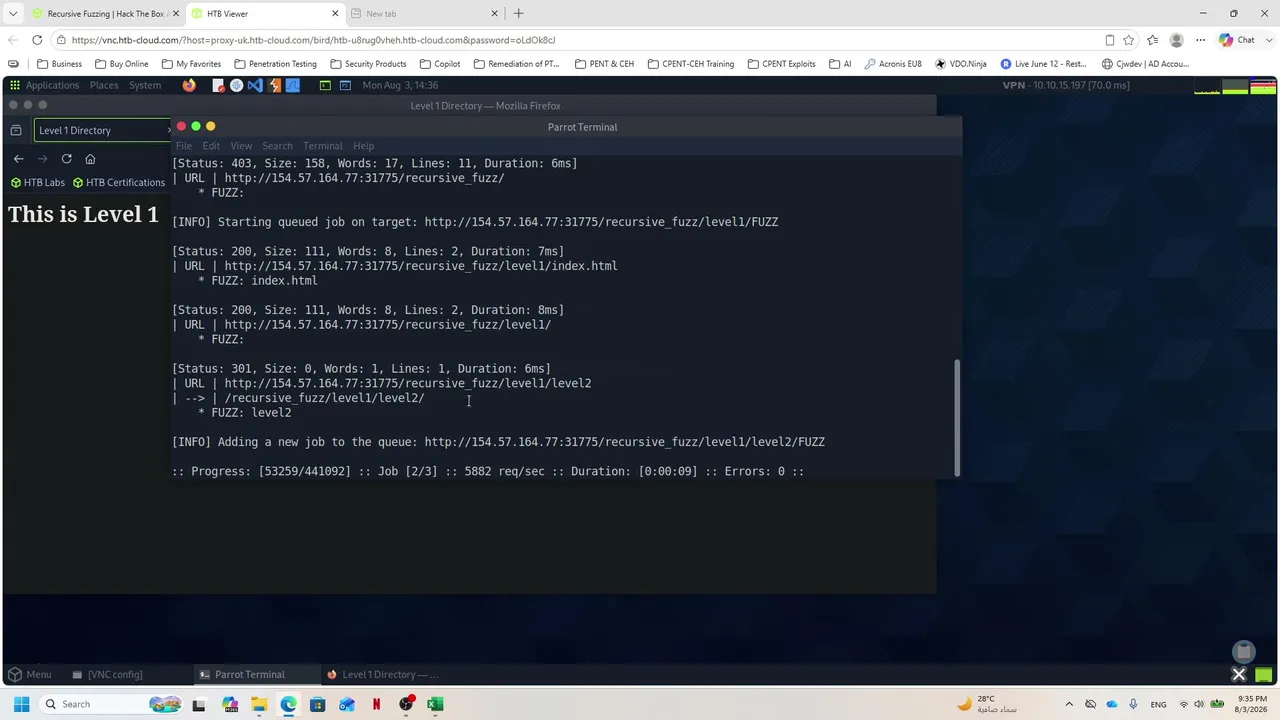Image resolution: width=1280 pixels, height=720 pixels.
Task: Open the Edge profile avatar
Action: [x=1177, y=40]
